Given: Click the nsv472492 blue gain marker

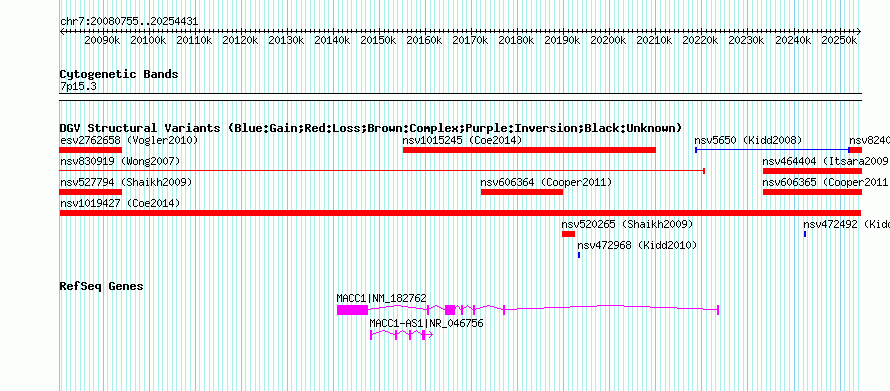Looking at the screenshot, I should (x=805, y=234).
